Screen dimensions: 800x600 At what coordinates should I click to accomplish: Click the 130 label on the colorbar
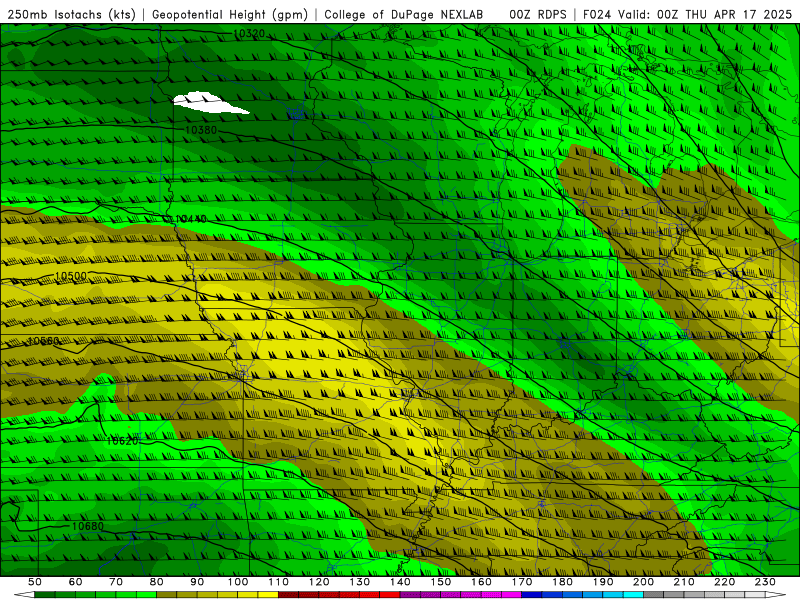pos(360,582)
